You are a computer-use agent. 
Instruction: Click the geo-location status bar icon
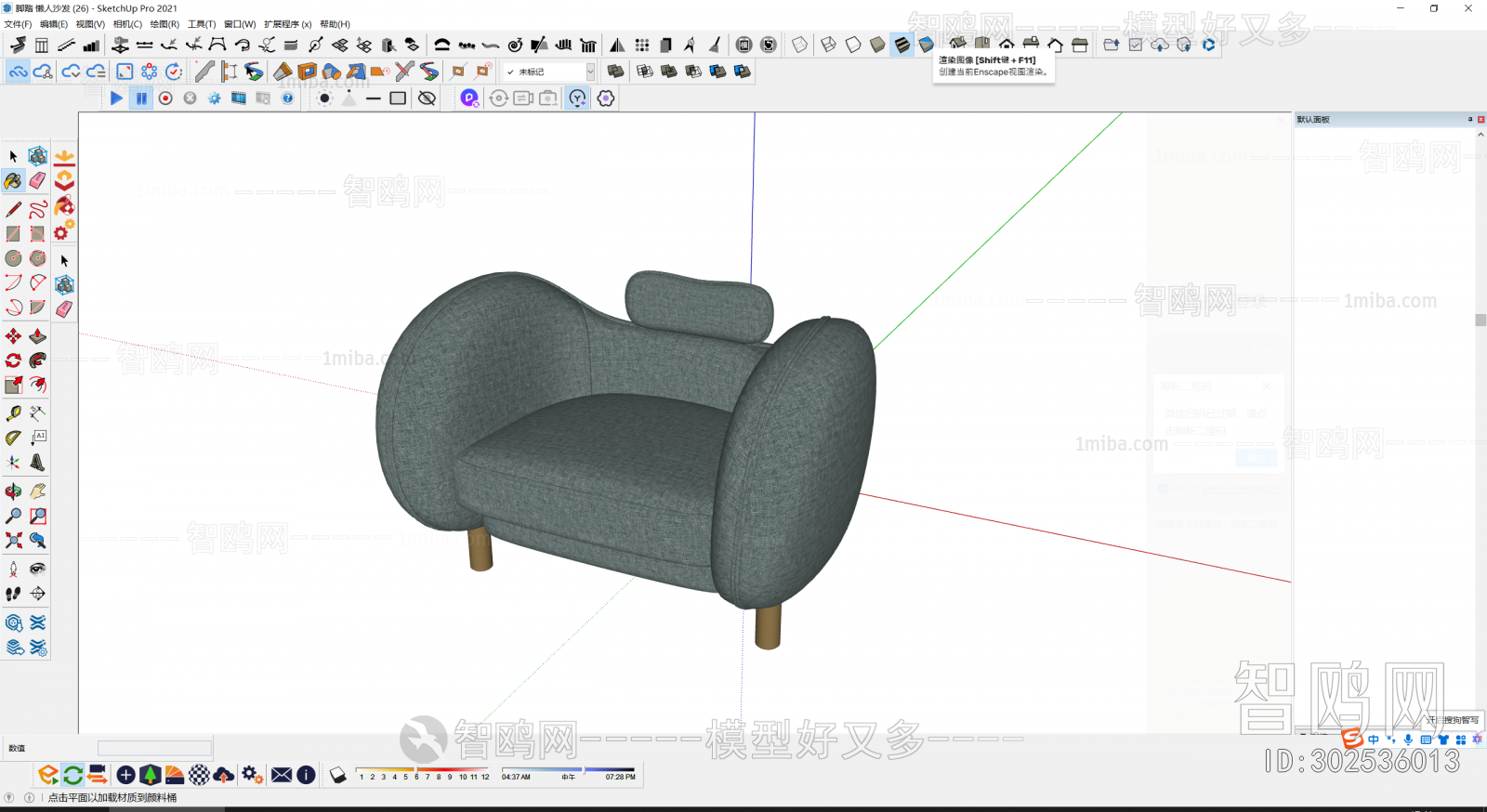point(9,797)
